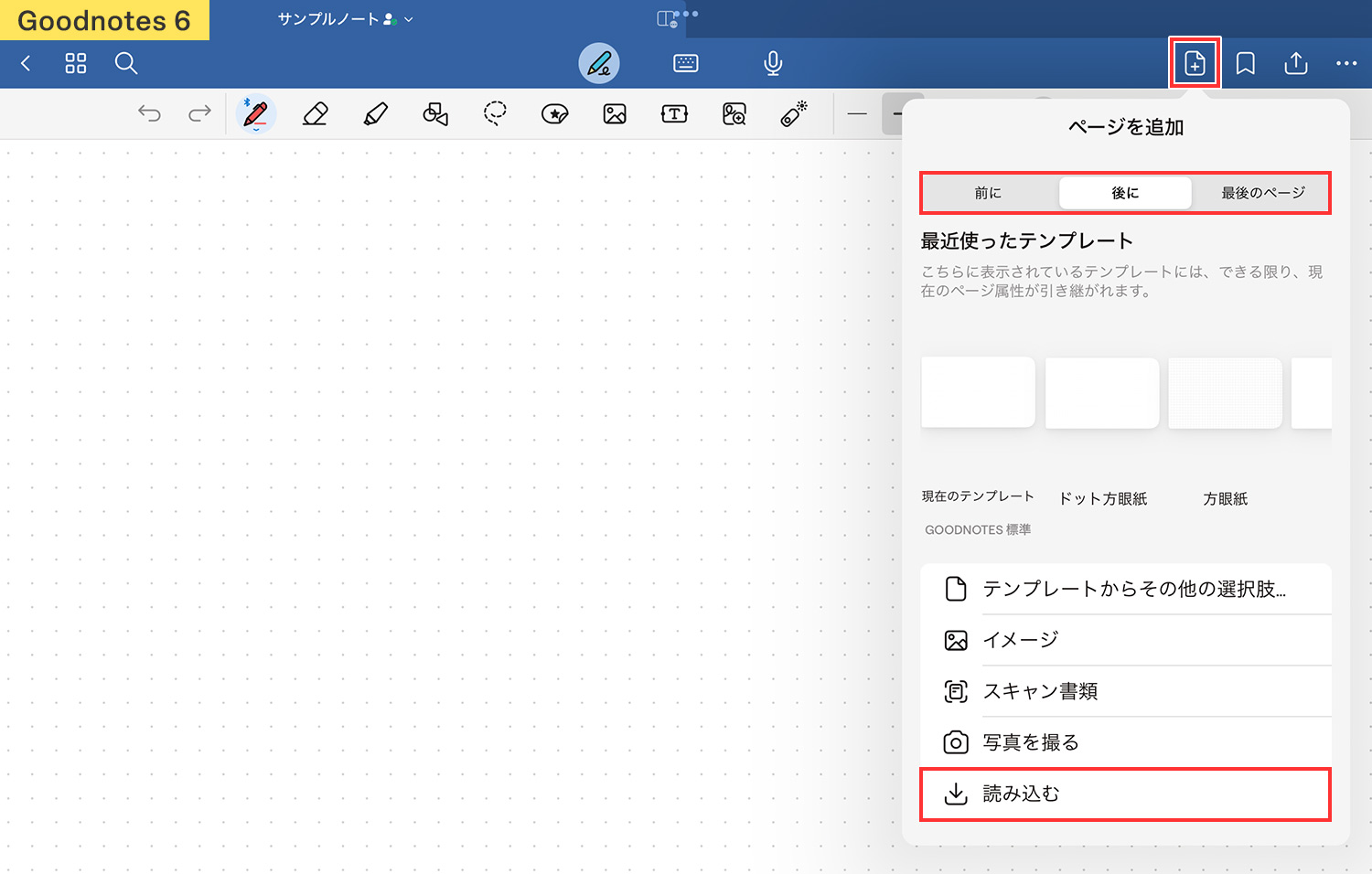Bookmark this page
Viewport: 1372px width, 874px height.
click(x=1245, y=63)
